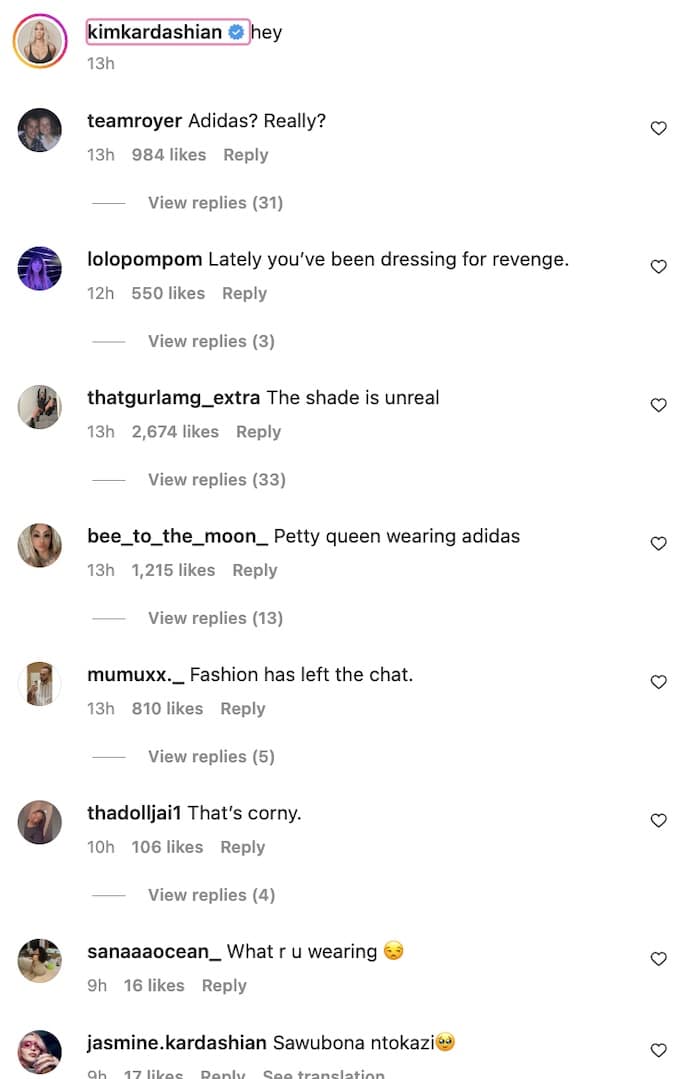Expand View replies (33) under thatgurlamg_extra
680x1079 pixels.
pyautogui.click(x=217, y=480)
